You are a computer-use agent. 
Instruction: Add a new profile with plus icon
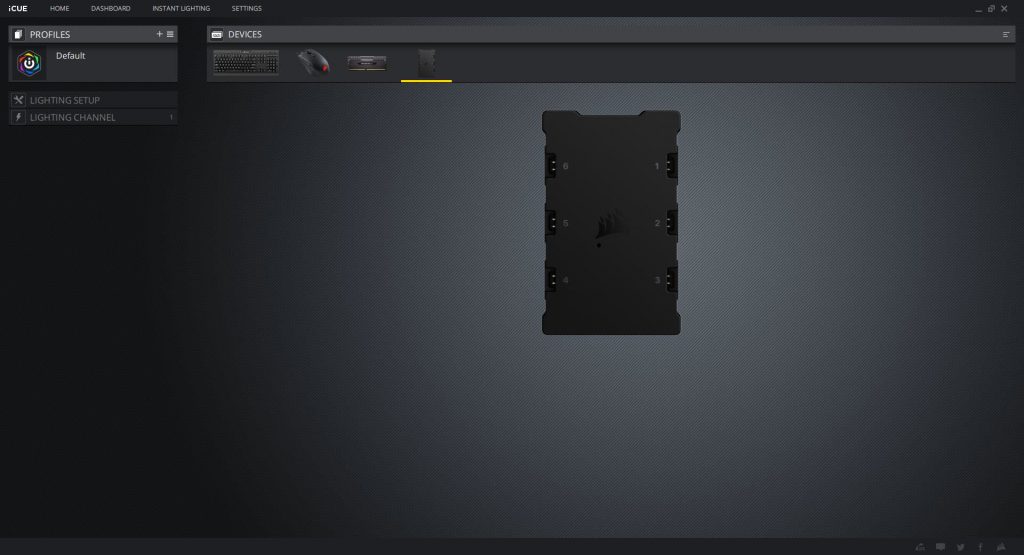coord(160,34)
